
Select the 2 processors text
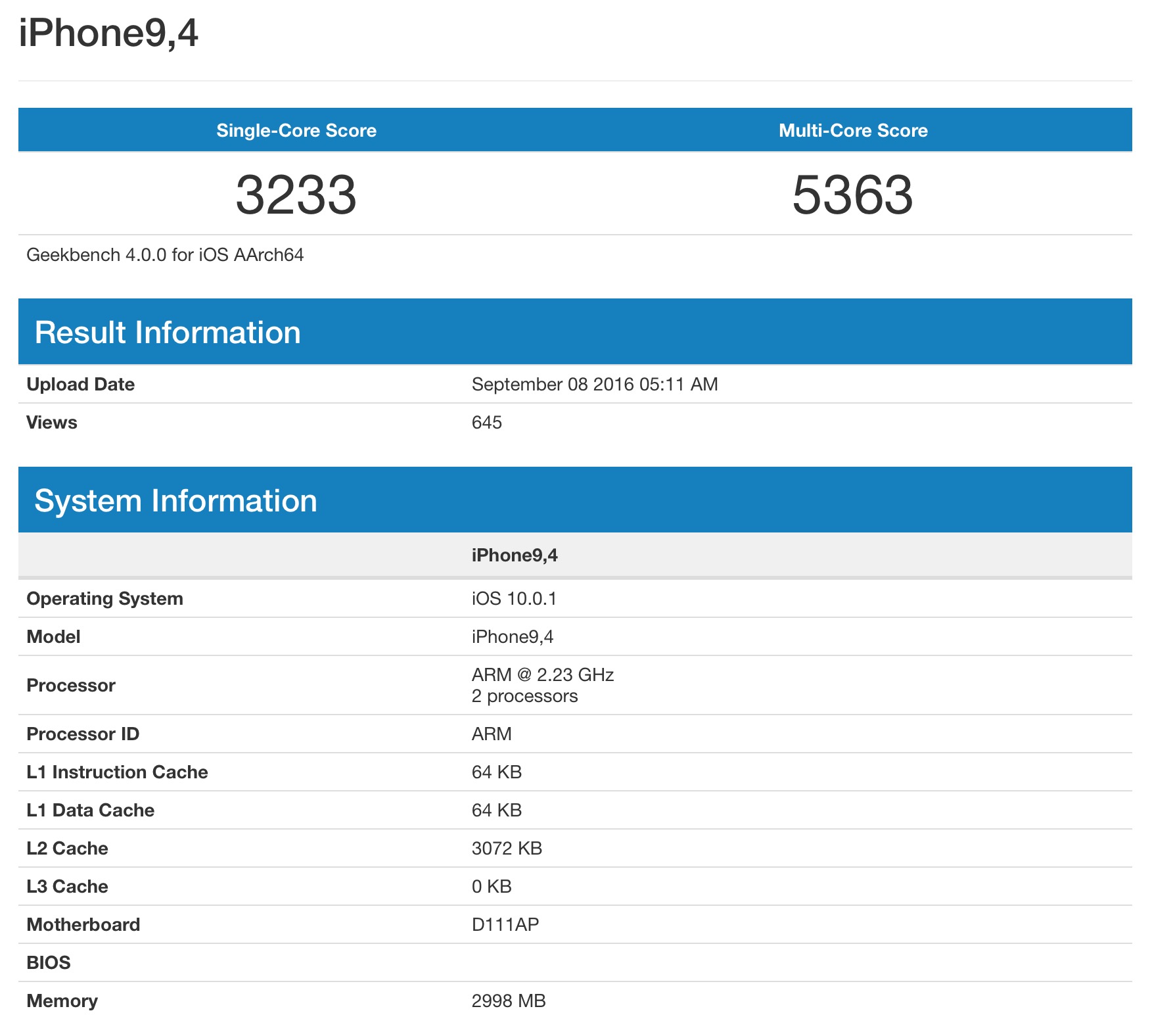click(524, 696)
